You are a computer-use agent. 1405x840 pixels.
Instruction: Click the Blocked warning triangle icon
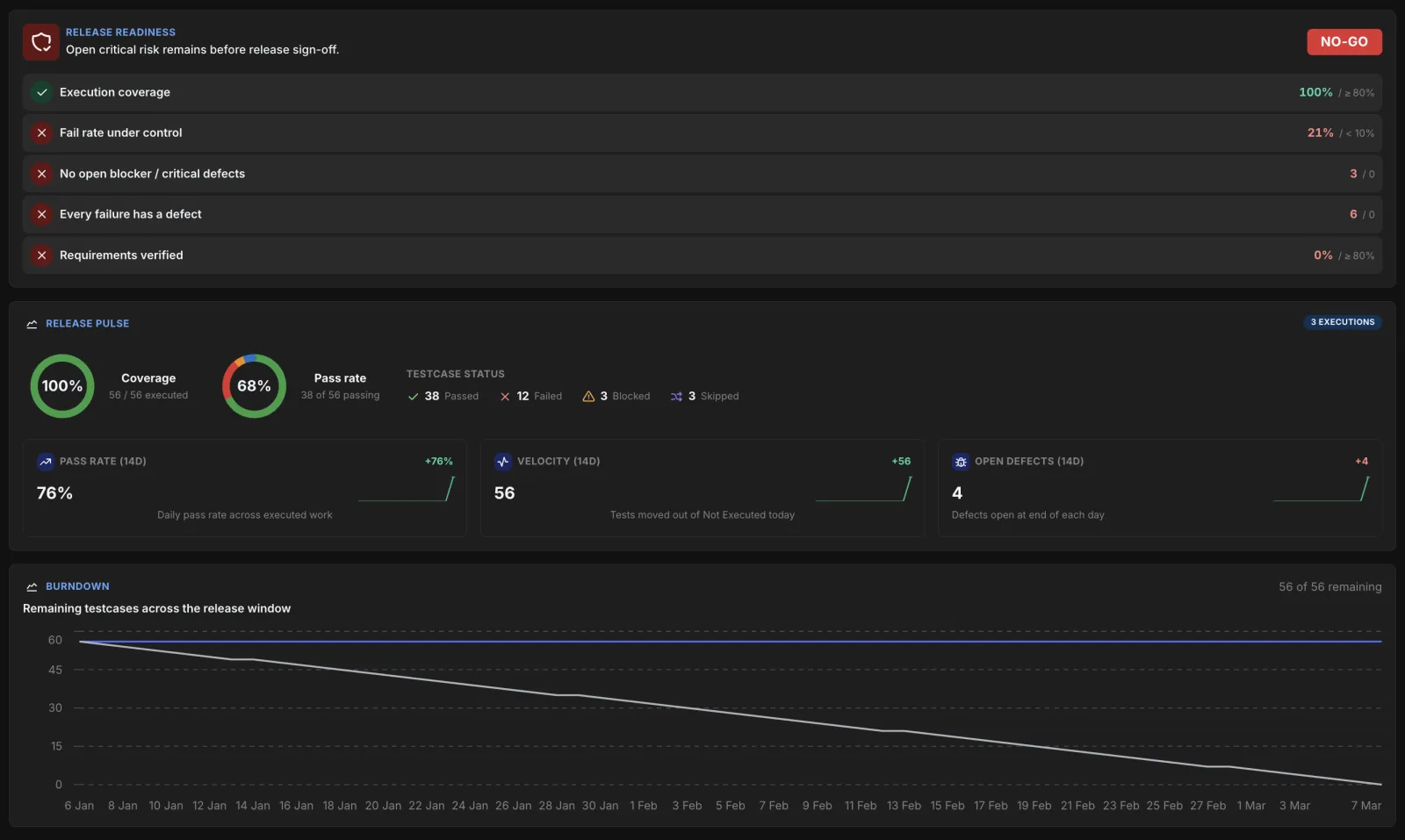coord(588,397)
